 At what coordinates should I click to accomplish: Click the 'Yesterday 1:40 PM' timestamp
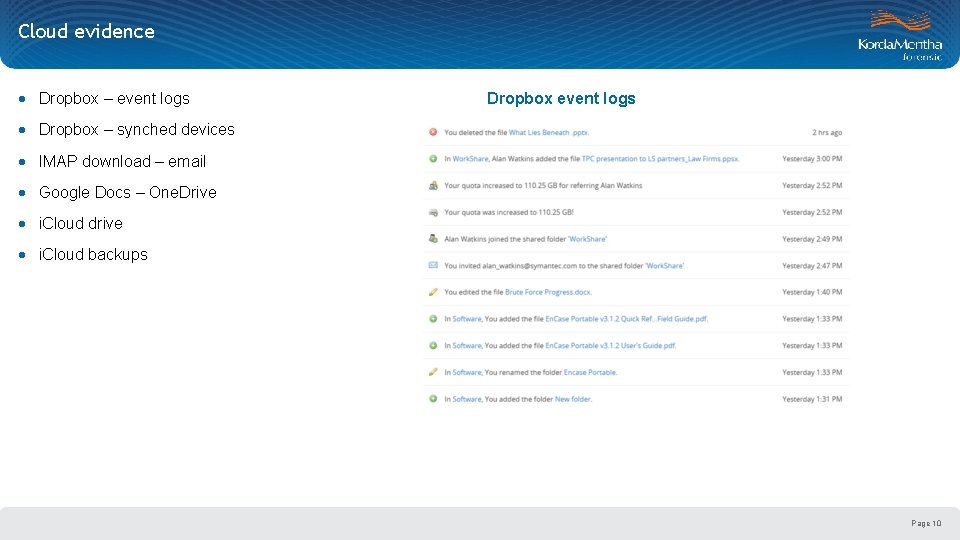(812, 292)
